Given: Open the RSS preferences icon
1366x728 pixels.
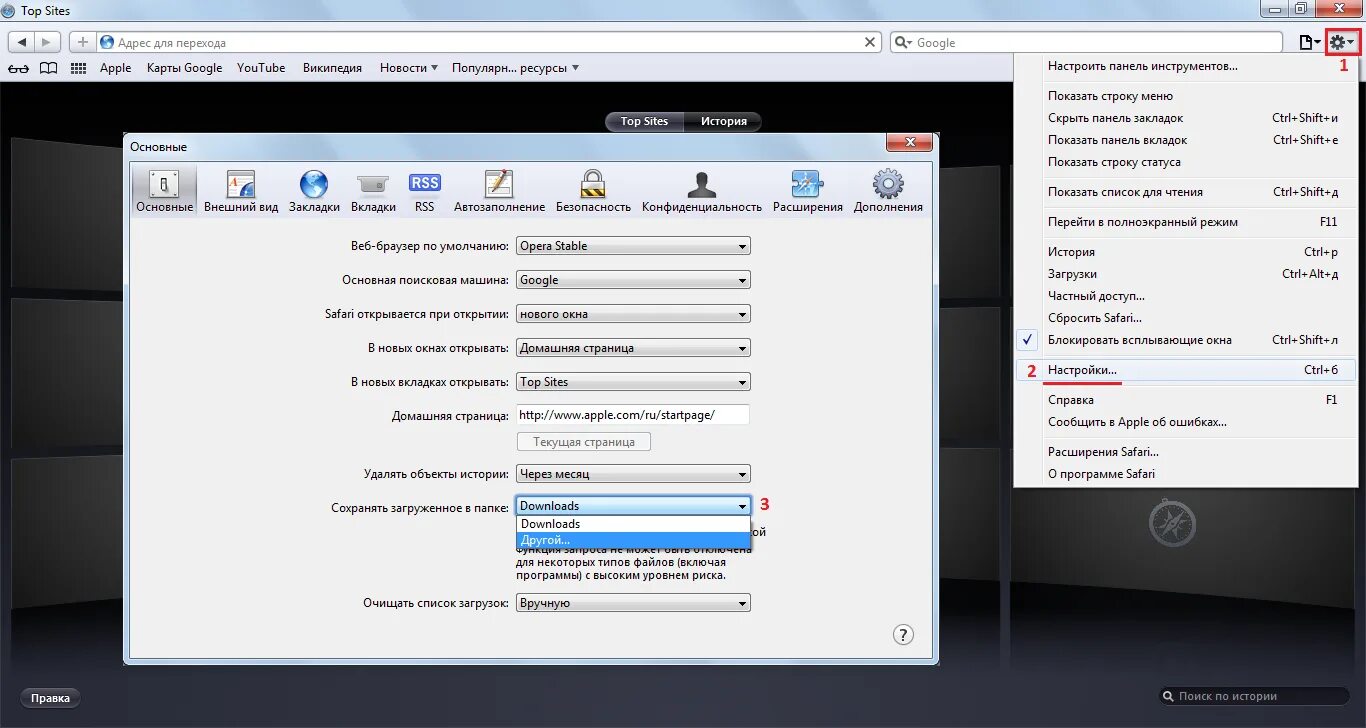Looking at the screenshot, I should click(x=425, y=191).
